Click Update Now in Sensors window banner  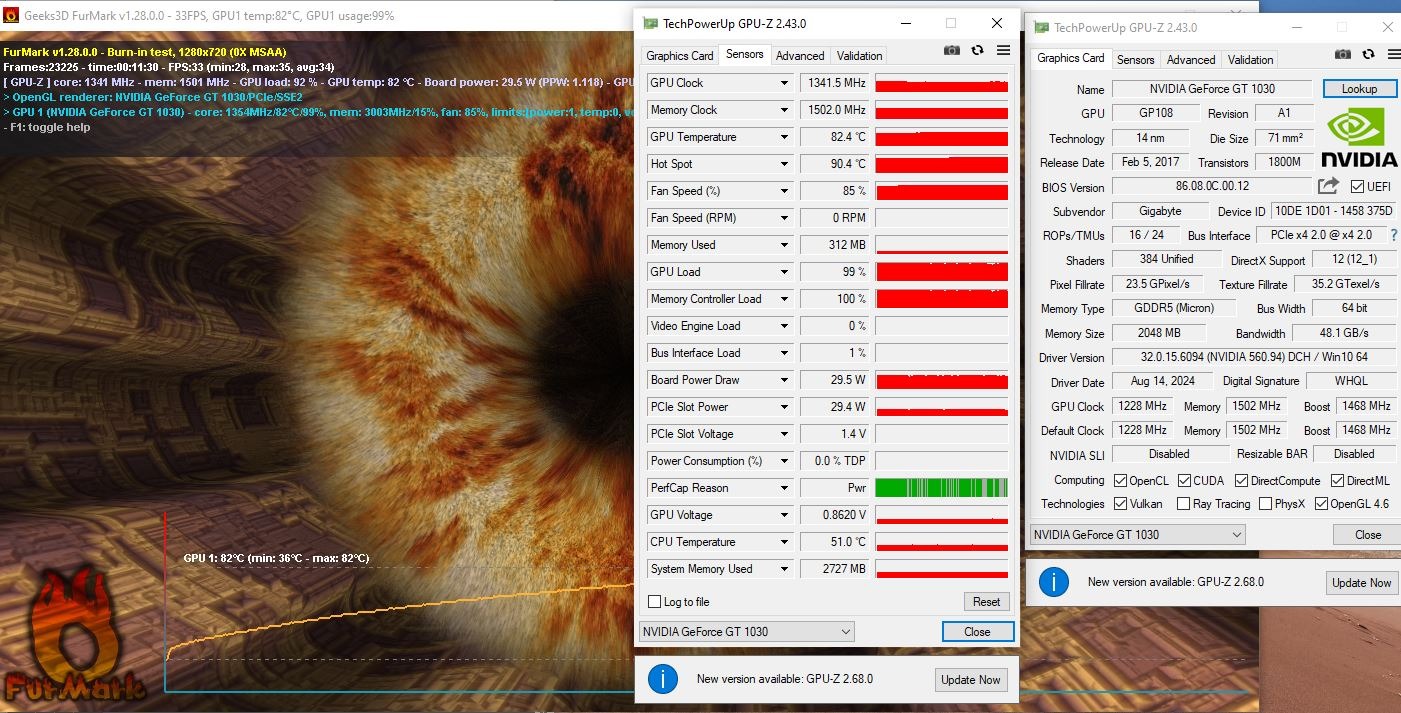click(970, 680)
